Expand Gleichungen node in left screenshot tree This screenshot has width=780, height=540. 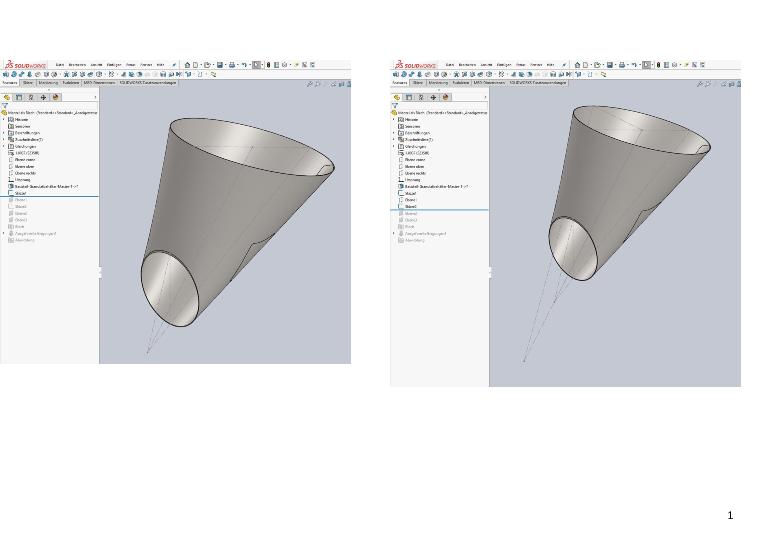[4, 146]
